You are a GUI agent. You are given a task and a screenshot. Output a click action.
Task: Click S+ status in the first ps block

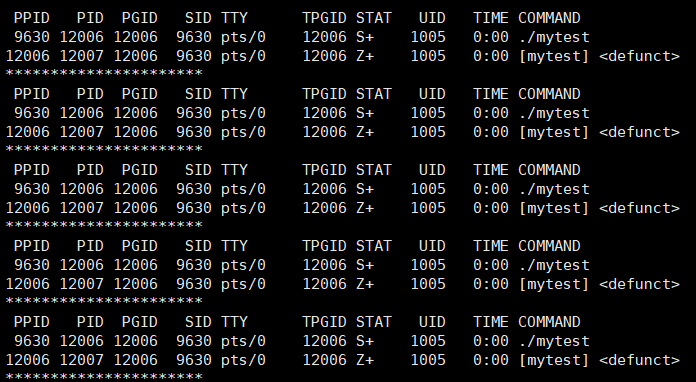(x=365, y=37)
